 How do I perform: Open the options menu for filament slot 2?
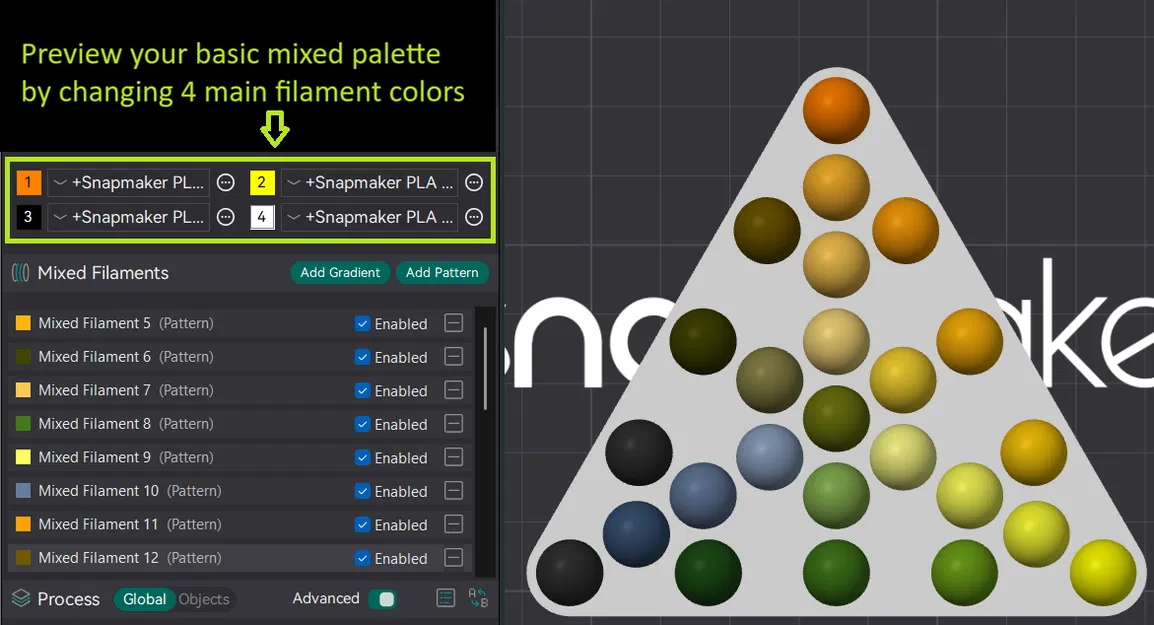[x=474, y=182]
